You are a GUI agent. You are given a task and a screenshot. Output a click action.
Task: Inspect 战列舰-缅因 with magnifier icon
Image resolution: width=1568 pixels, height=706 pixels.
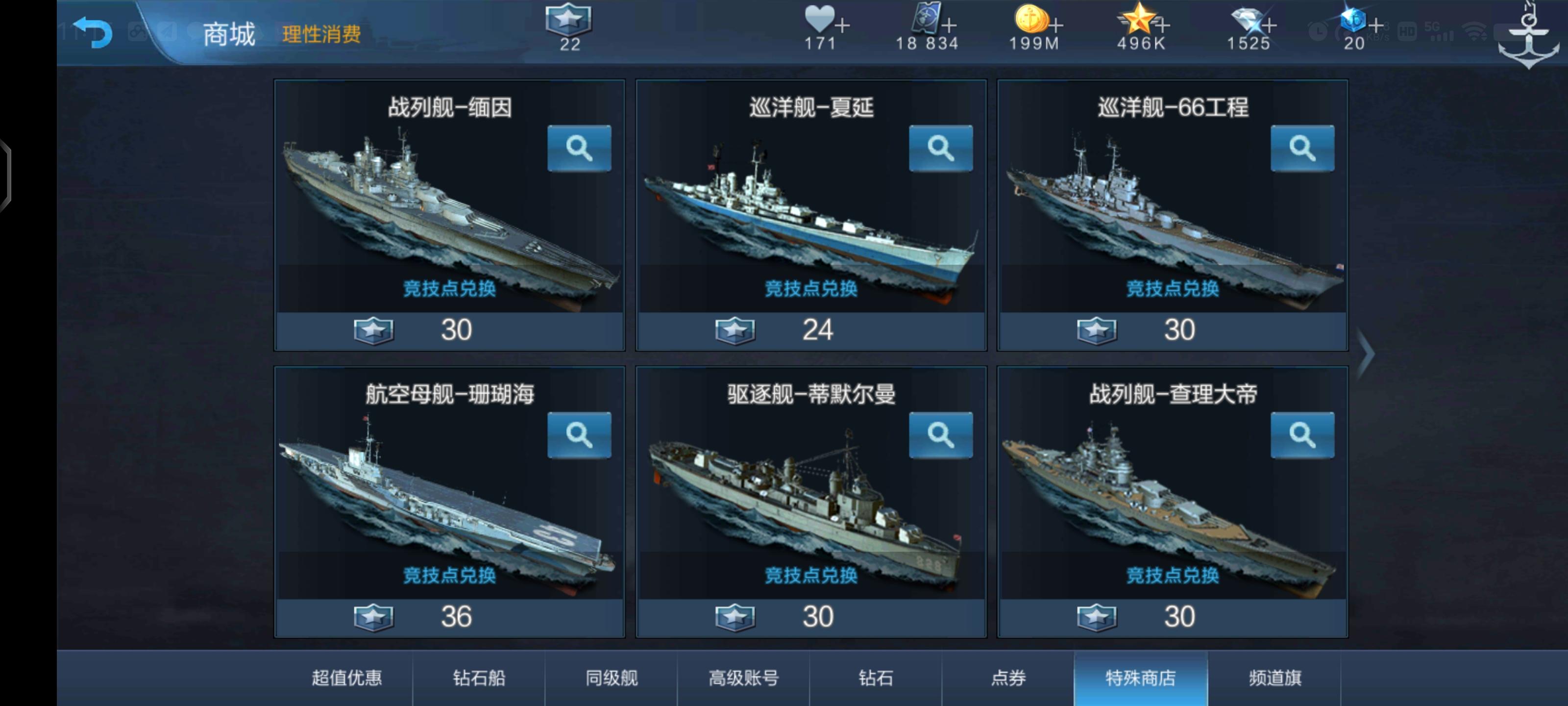[x=579, y=148]
